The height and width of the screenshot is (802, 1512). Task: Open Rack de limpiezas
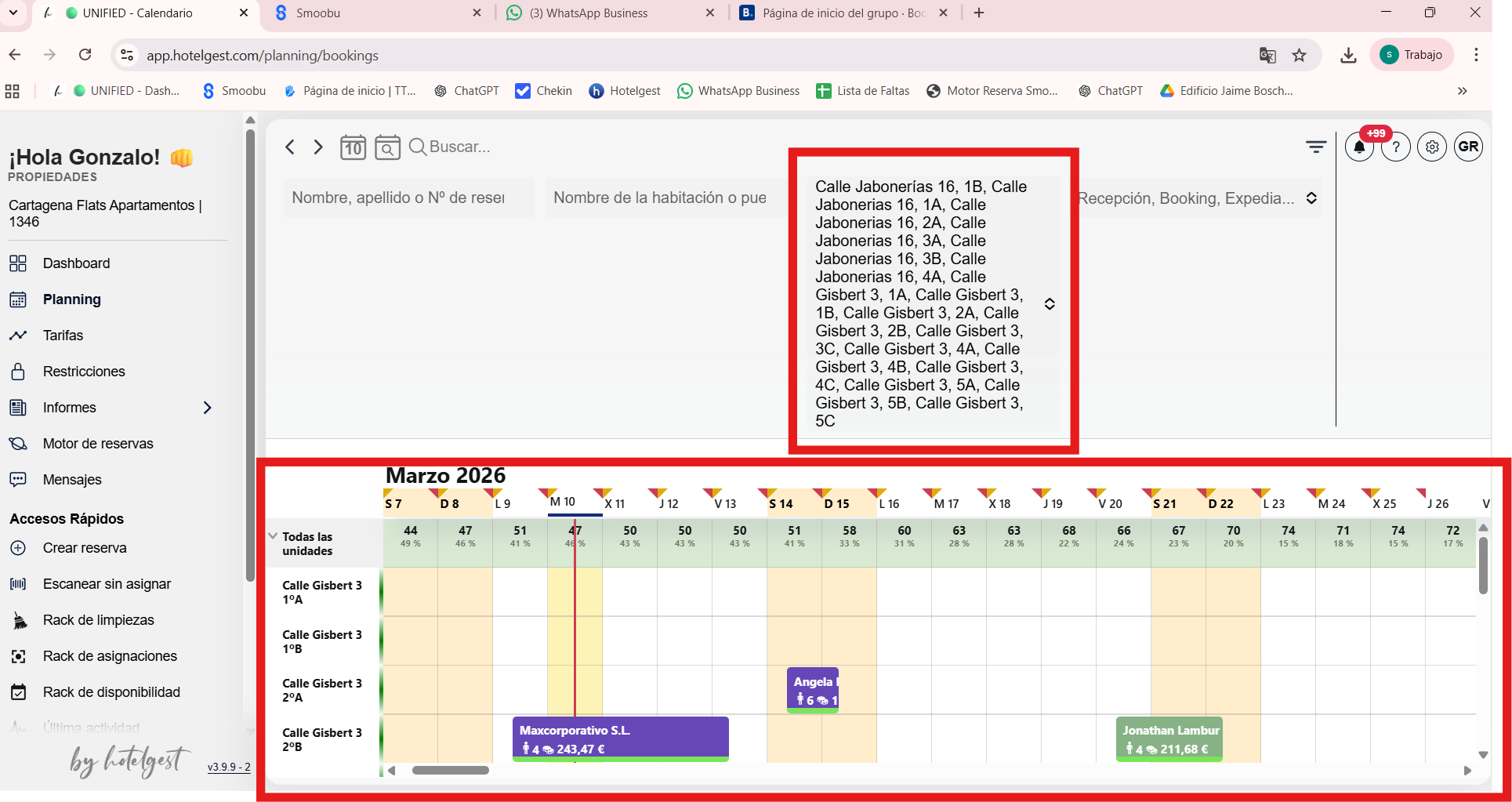[x=98, y=620]
